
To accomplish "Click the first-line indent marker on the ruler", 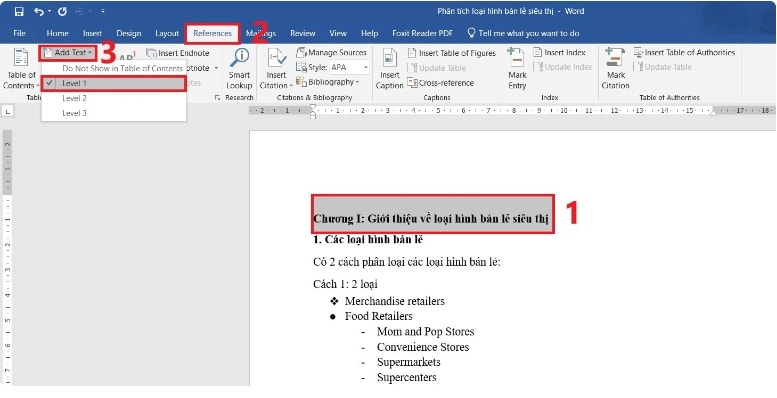I will point(313,107).
